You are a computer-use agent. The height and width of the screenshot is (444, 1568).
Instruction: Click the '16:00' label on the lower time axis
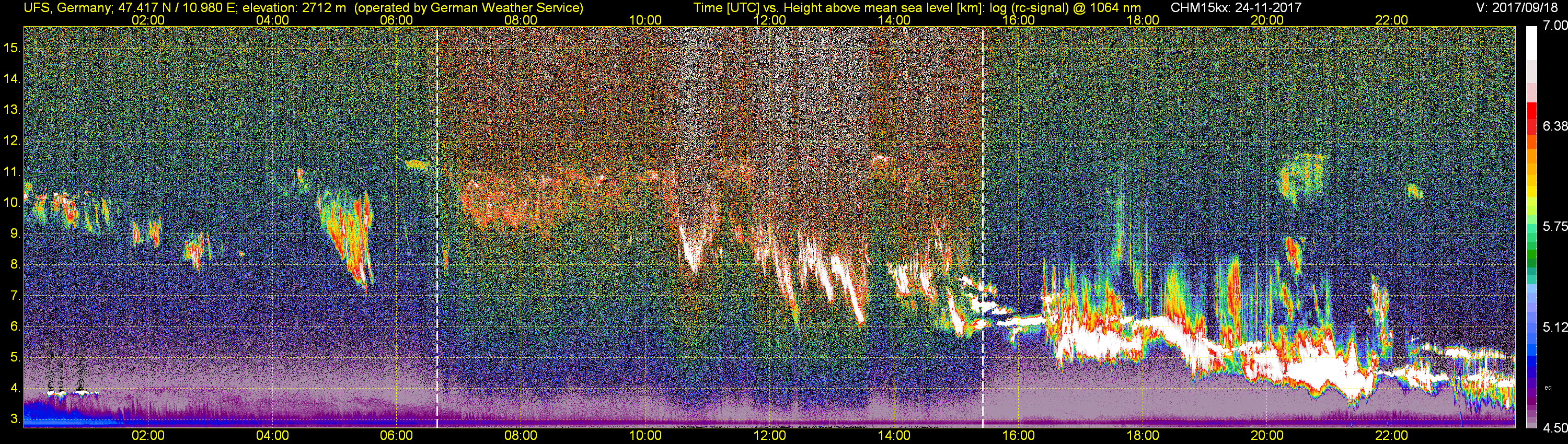(1018, 436)
